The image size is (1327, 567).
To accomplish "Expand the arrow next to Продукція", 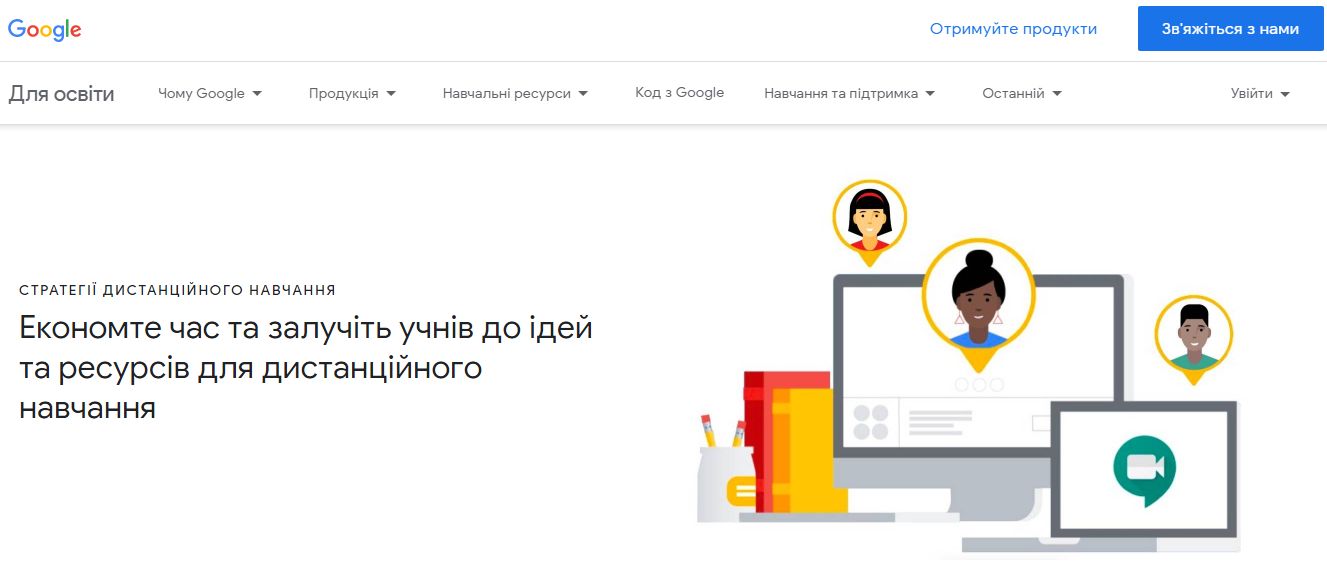I will (x=391, y=93).
